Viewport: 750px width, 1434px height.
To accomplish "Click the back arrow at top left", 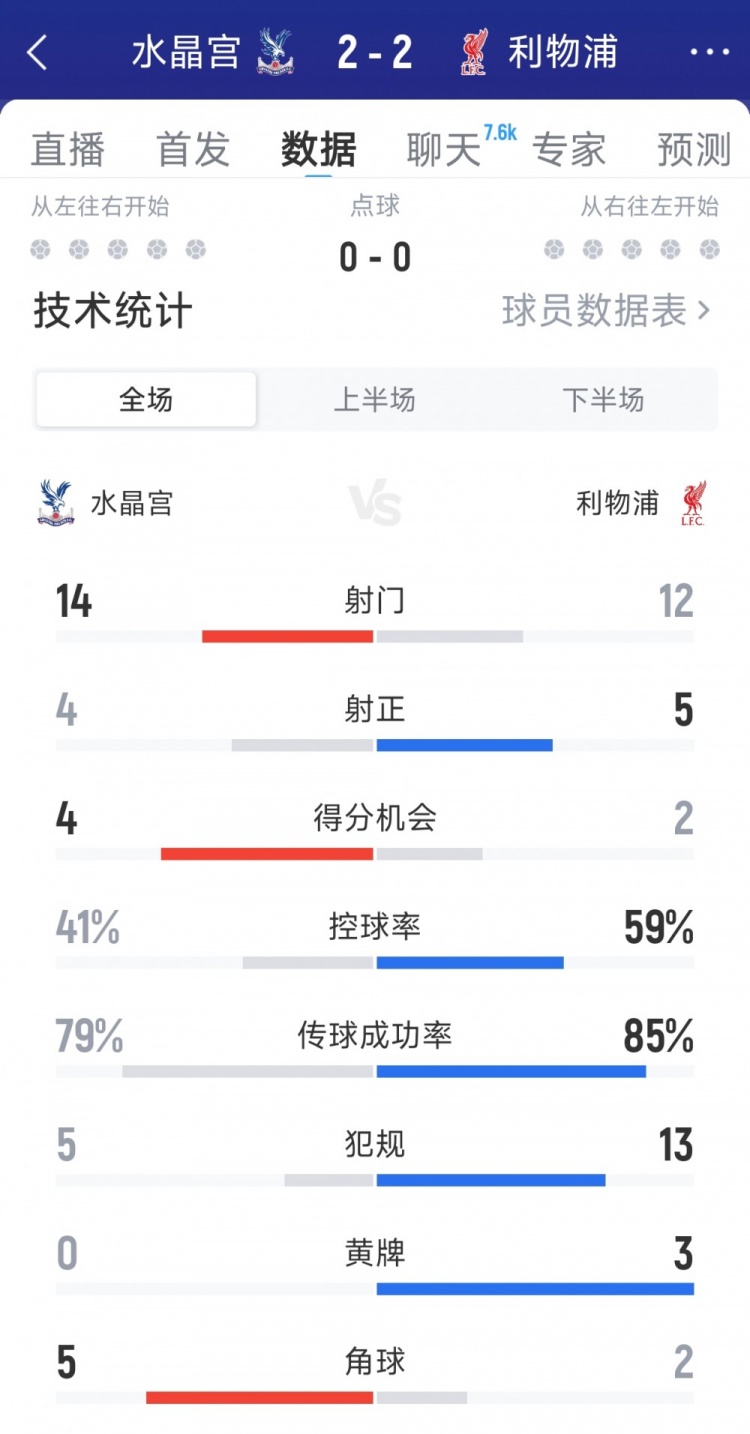I will pos(37,52).
